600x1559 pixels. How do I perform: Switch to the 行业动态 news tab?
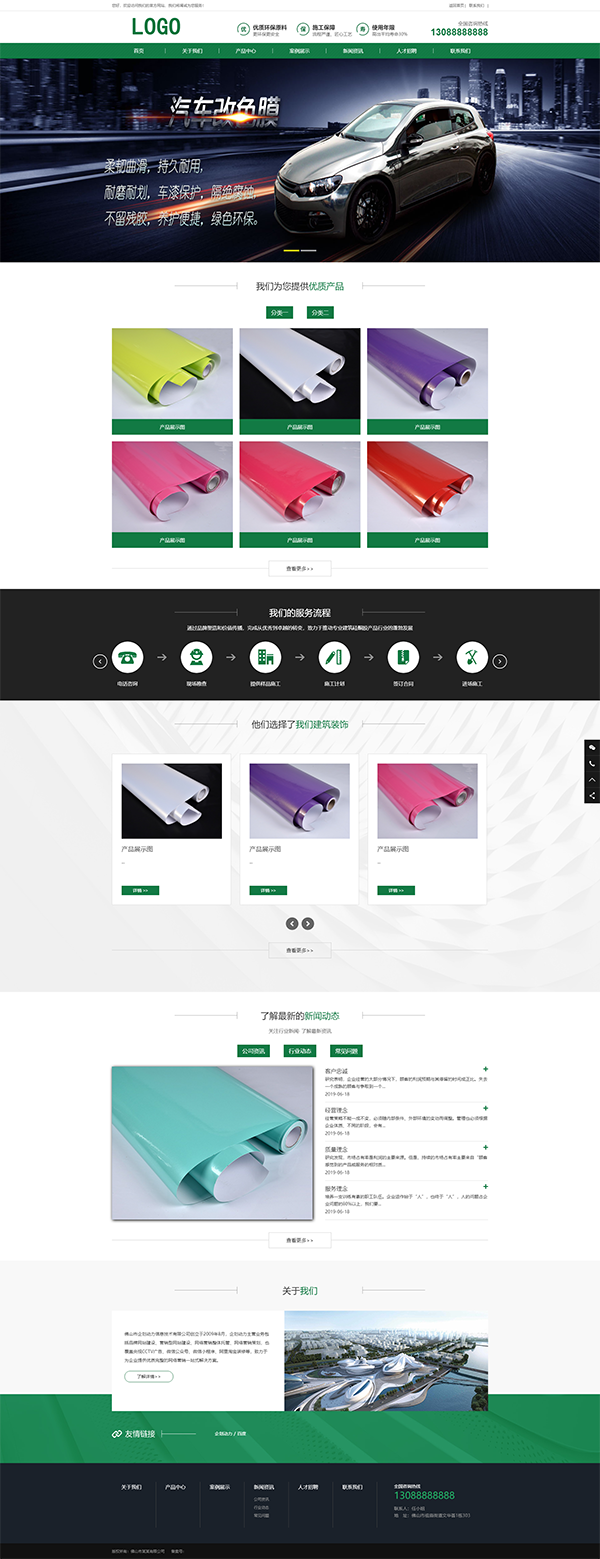300,1051
